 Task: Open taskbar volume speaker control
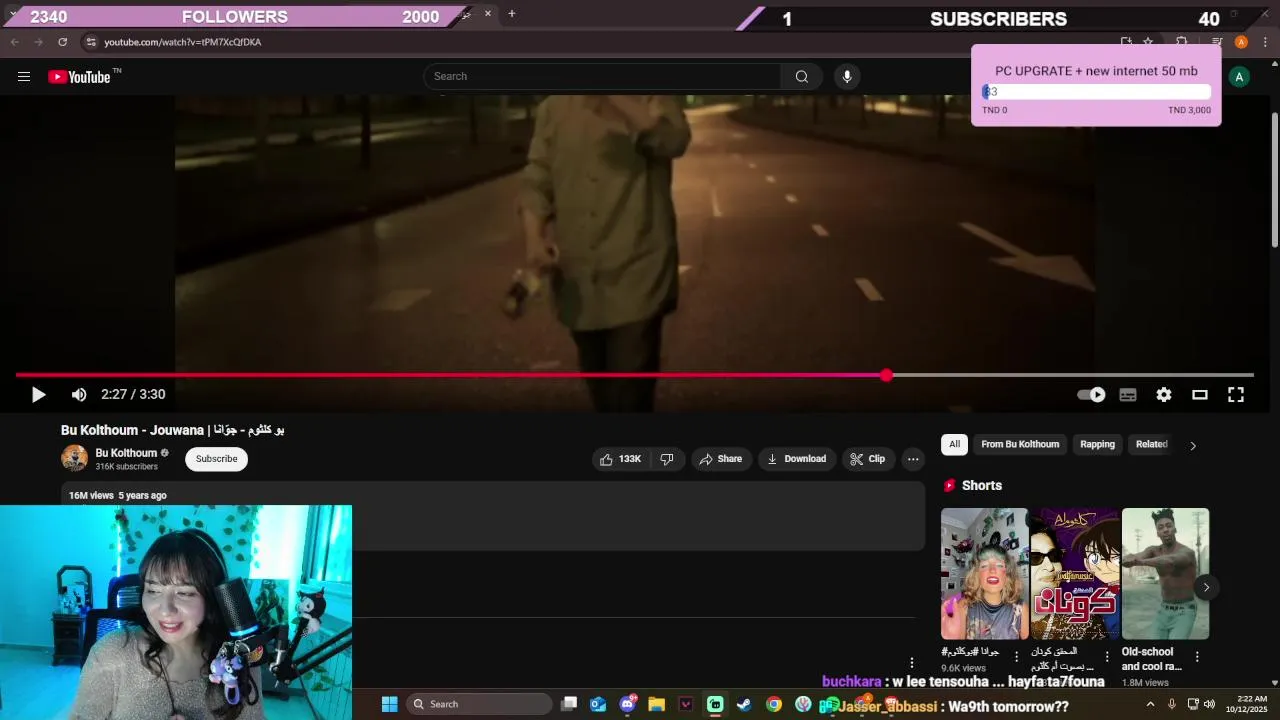pos(1209,704)
